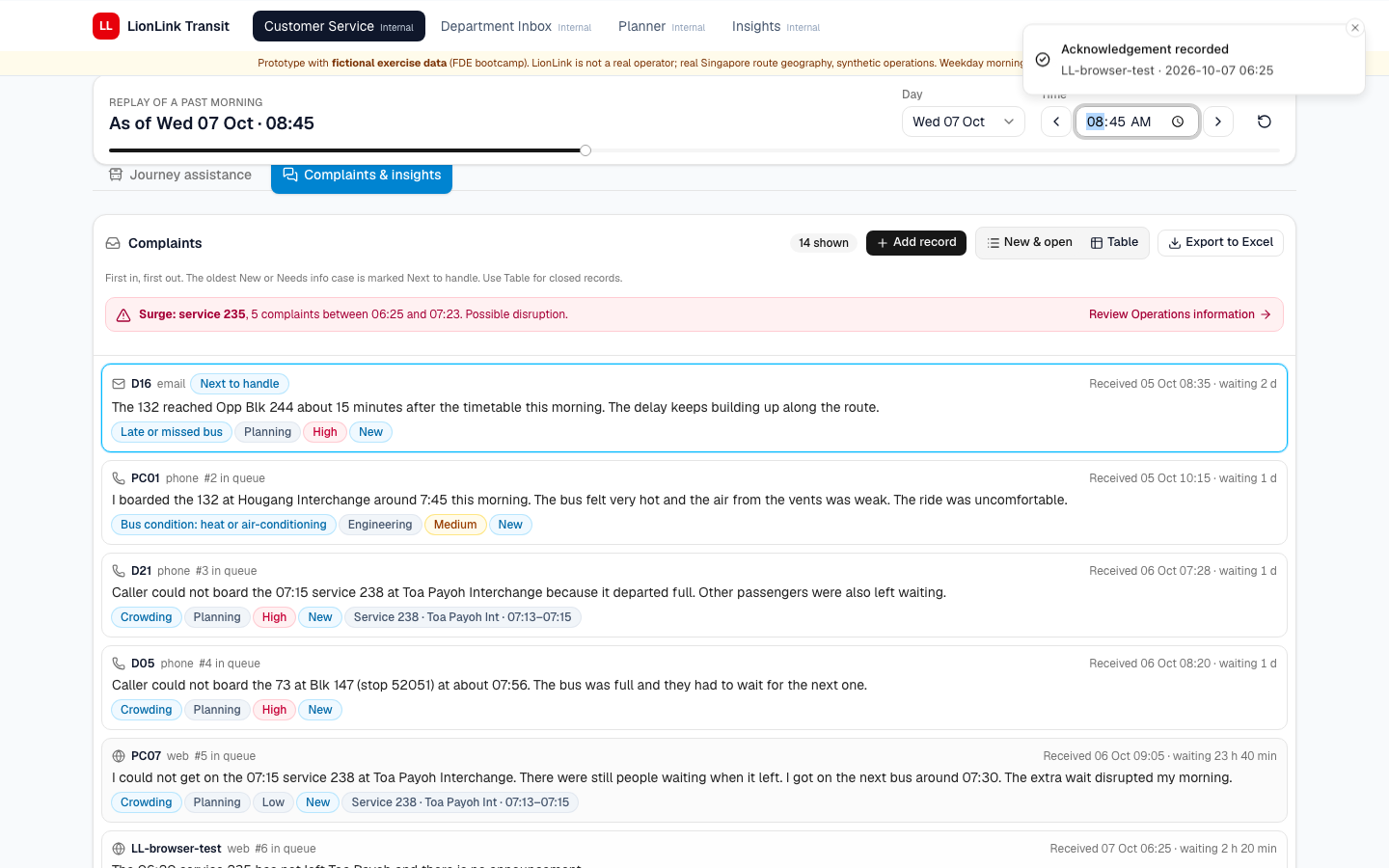Click the acknowledgement check circle icon
Viewport: 1389px width, 868px height.
point(1043,60)
